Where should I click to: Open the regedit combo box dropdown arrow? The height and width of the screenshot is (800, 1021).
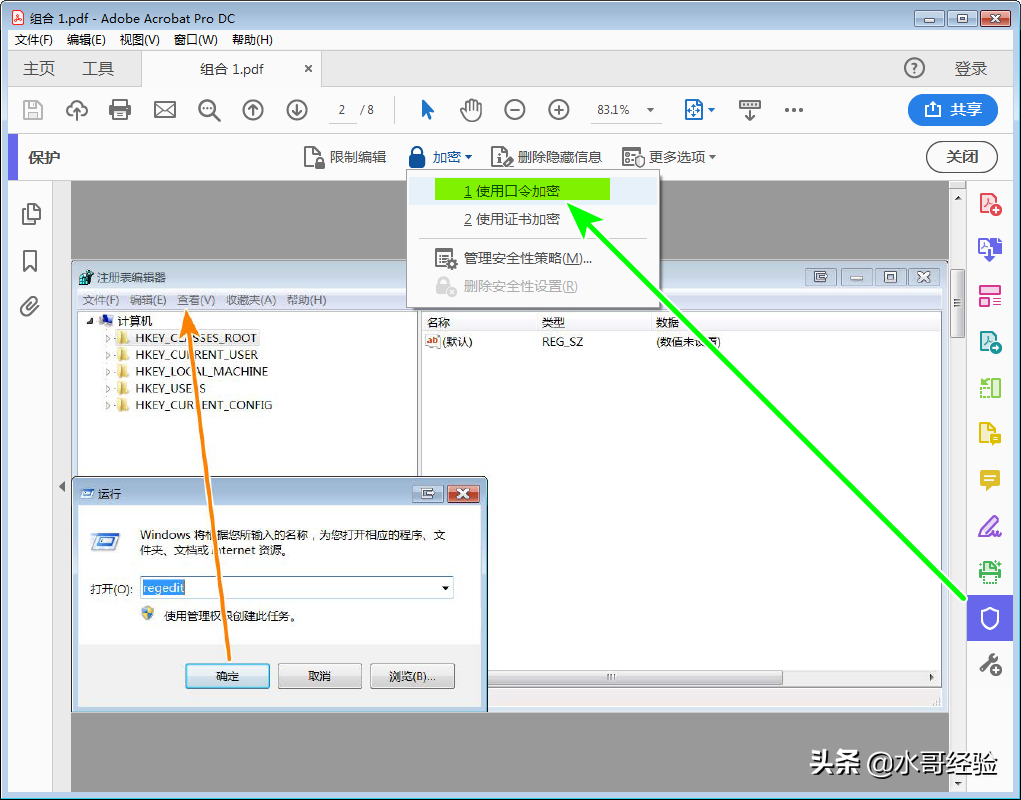click(445, 588)
